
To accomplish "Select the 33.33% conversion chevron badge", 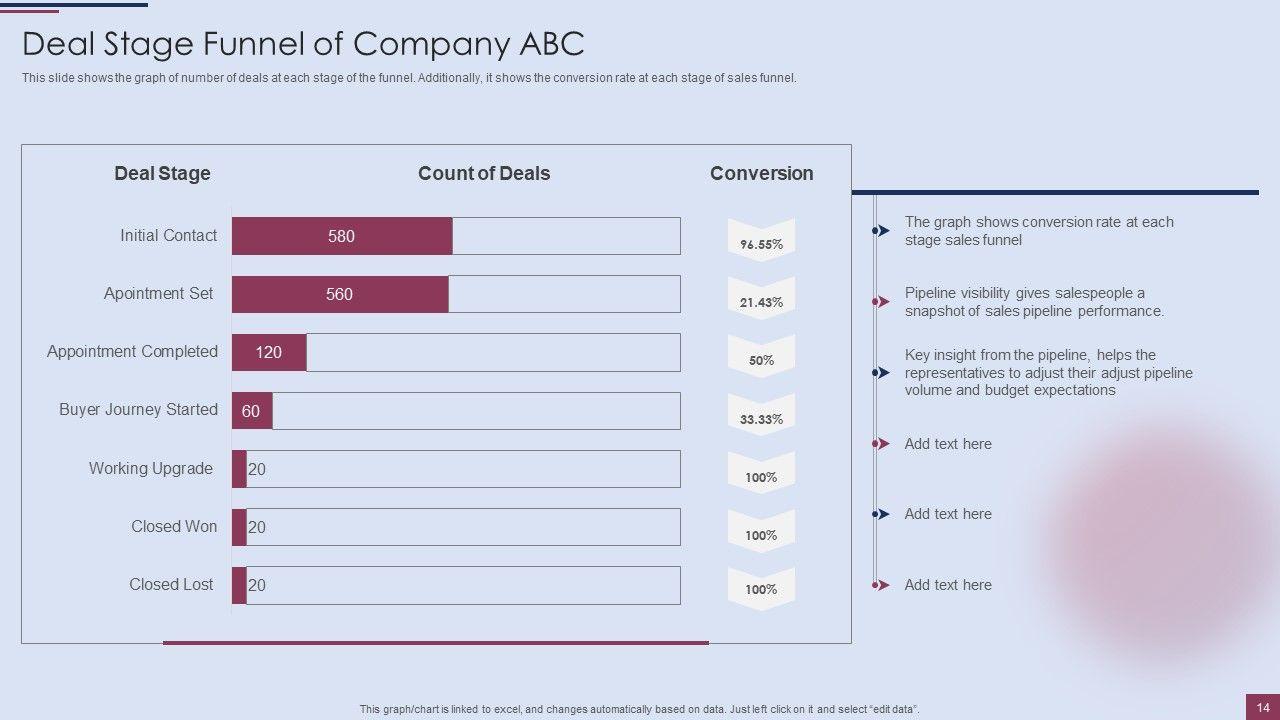I will click(x=761, y=416).
